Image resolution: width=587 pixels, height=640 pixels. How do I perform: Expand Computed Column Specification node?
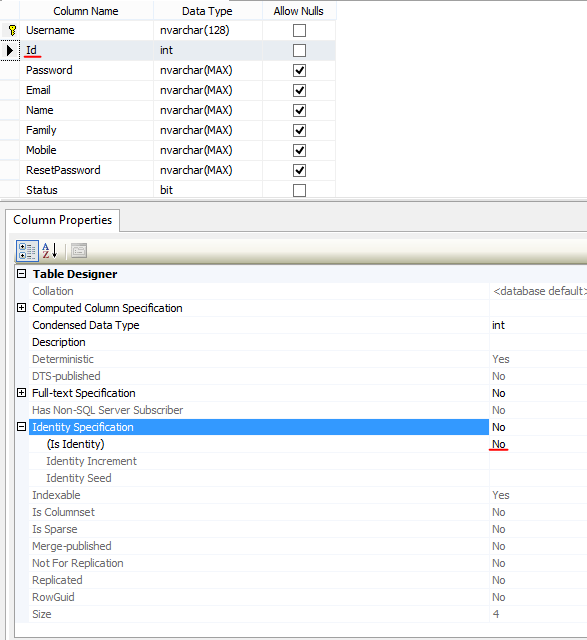click(x=22, y=308)
